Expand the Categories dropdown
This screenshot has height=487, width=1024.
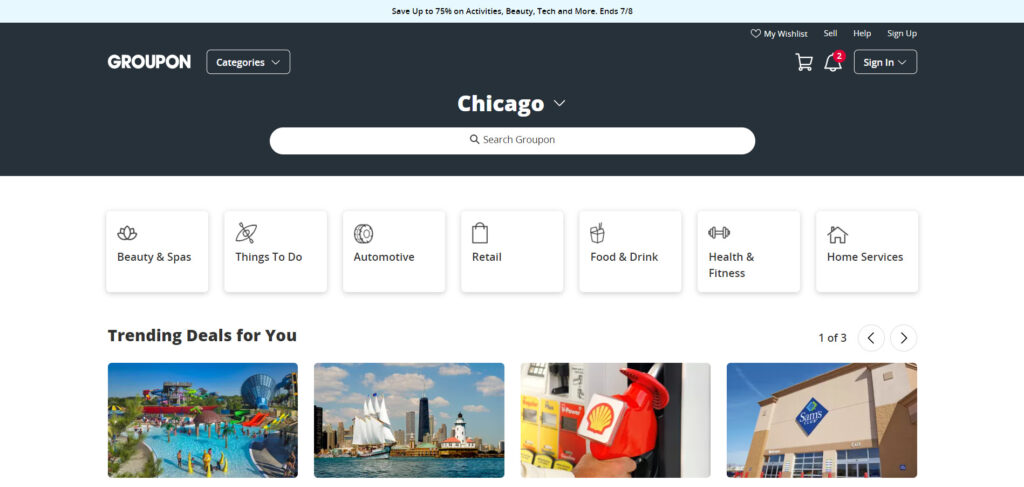tap(248, 62)
